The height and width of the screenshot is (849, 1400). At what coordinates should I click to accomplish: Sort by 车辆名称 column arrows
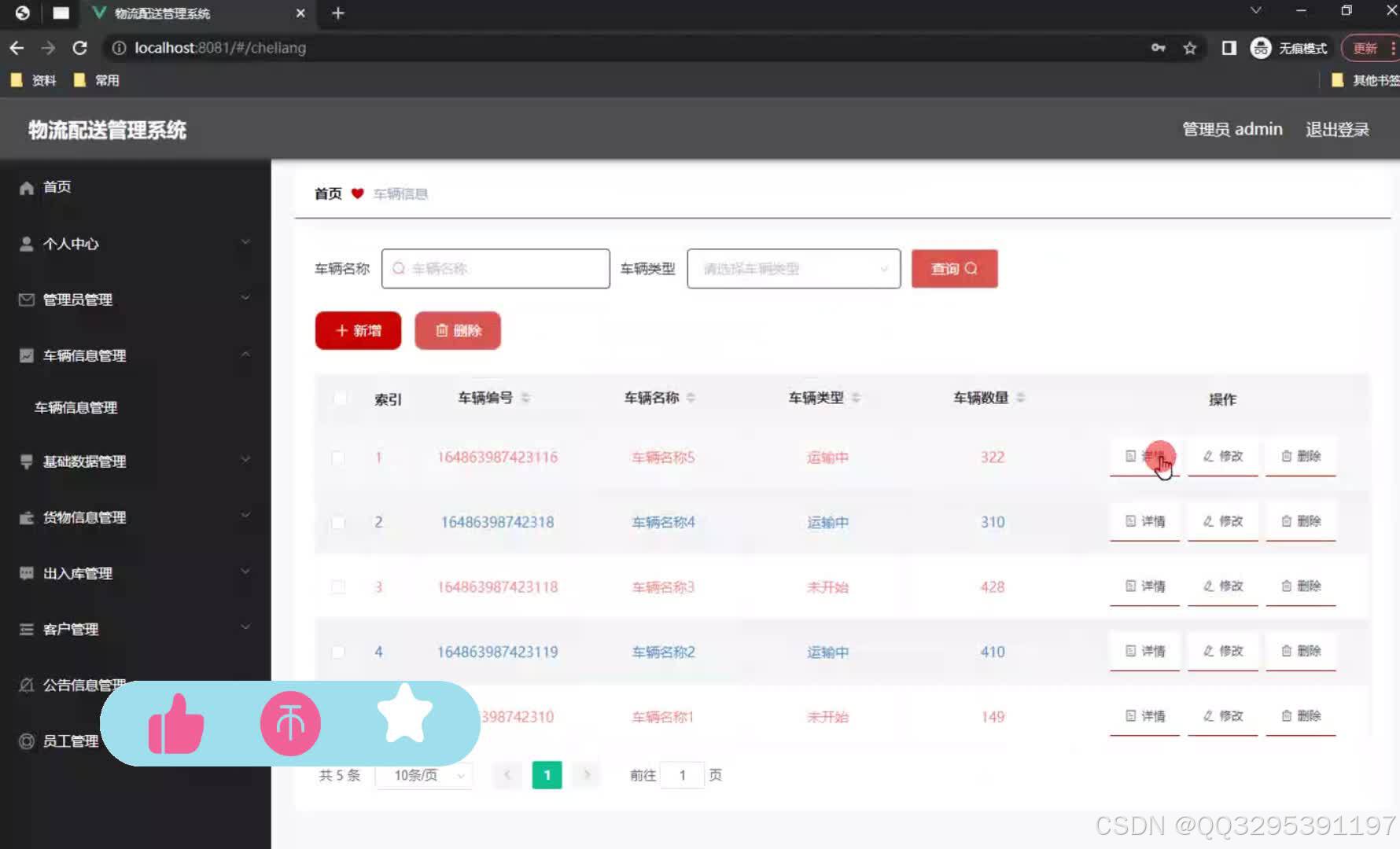[x=691, y=398]
